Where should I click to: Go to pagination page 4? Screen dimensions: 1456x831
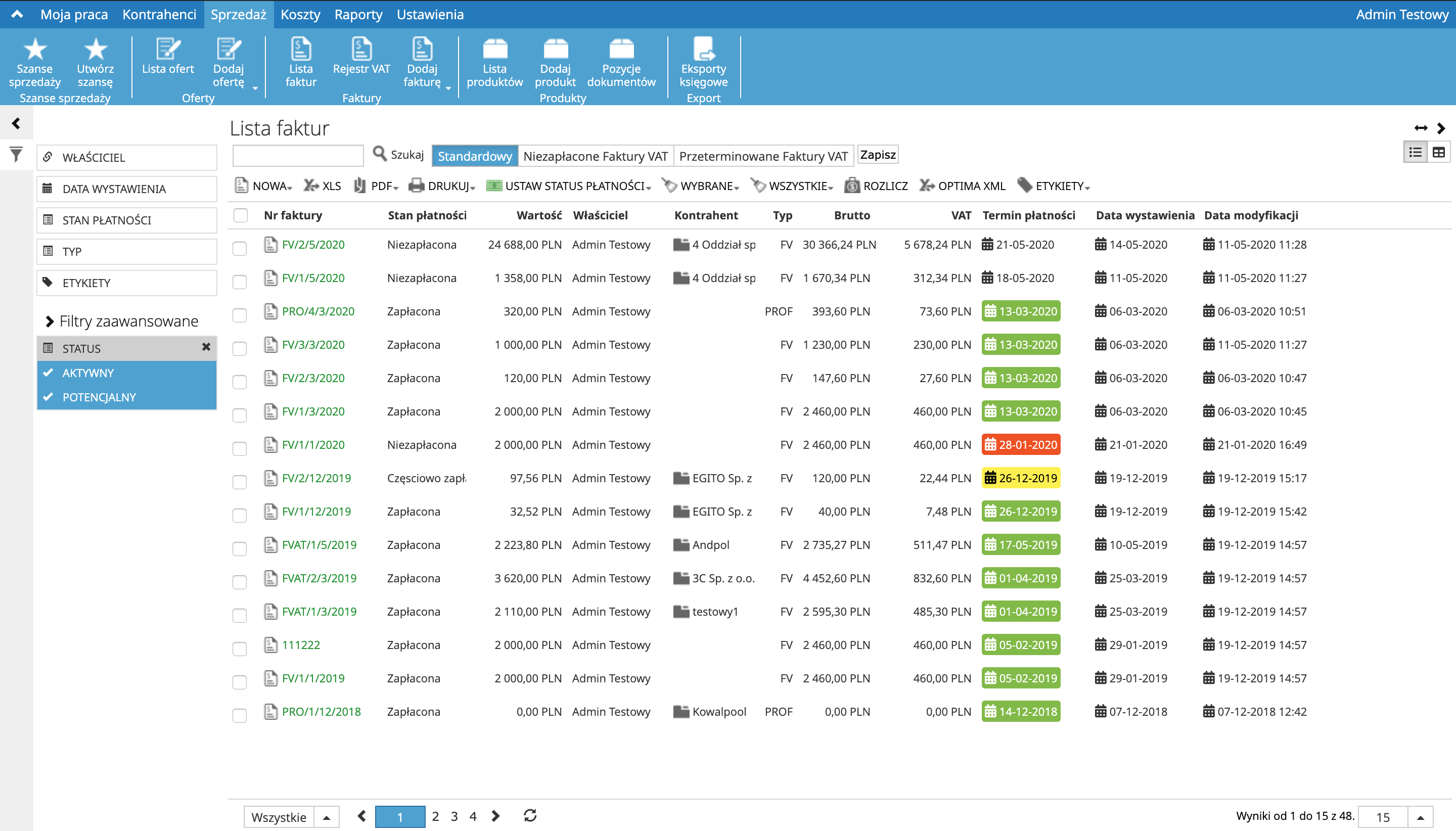pos(473,816)
